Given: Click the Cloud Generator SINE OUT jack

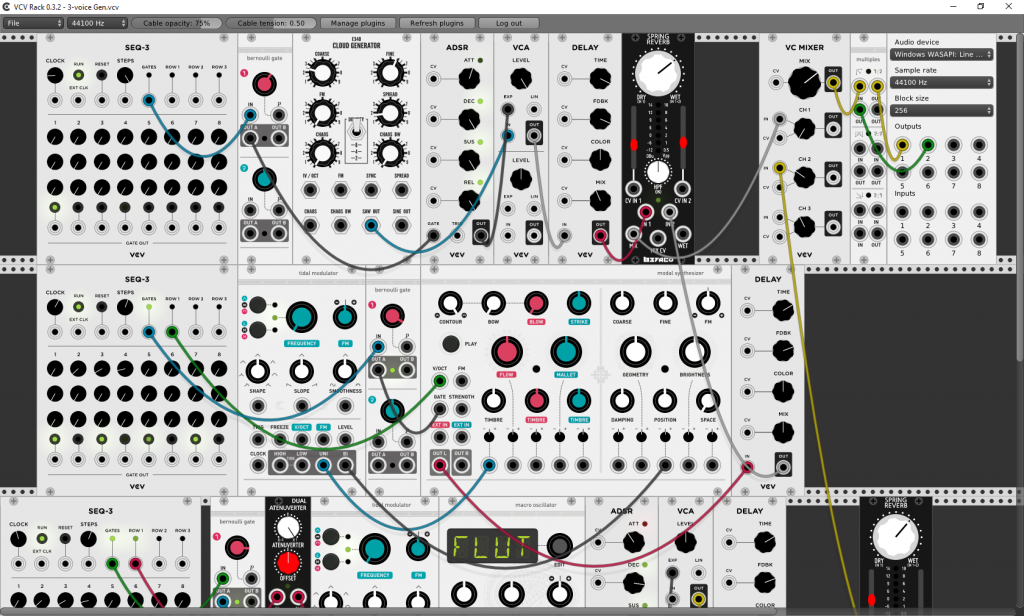Looking at the screenshot, I should pyautogui.click(x=402, y=225).
